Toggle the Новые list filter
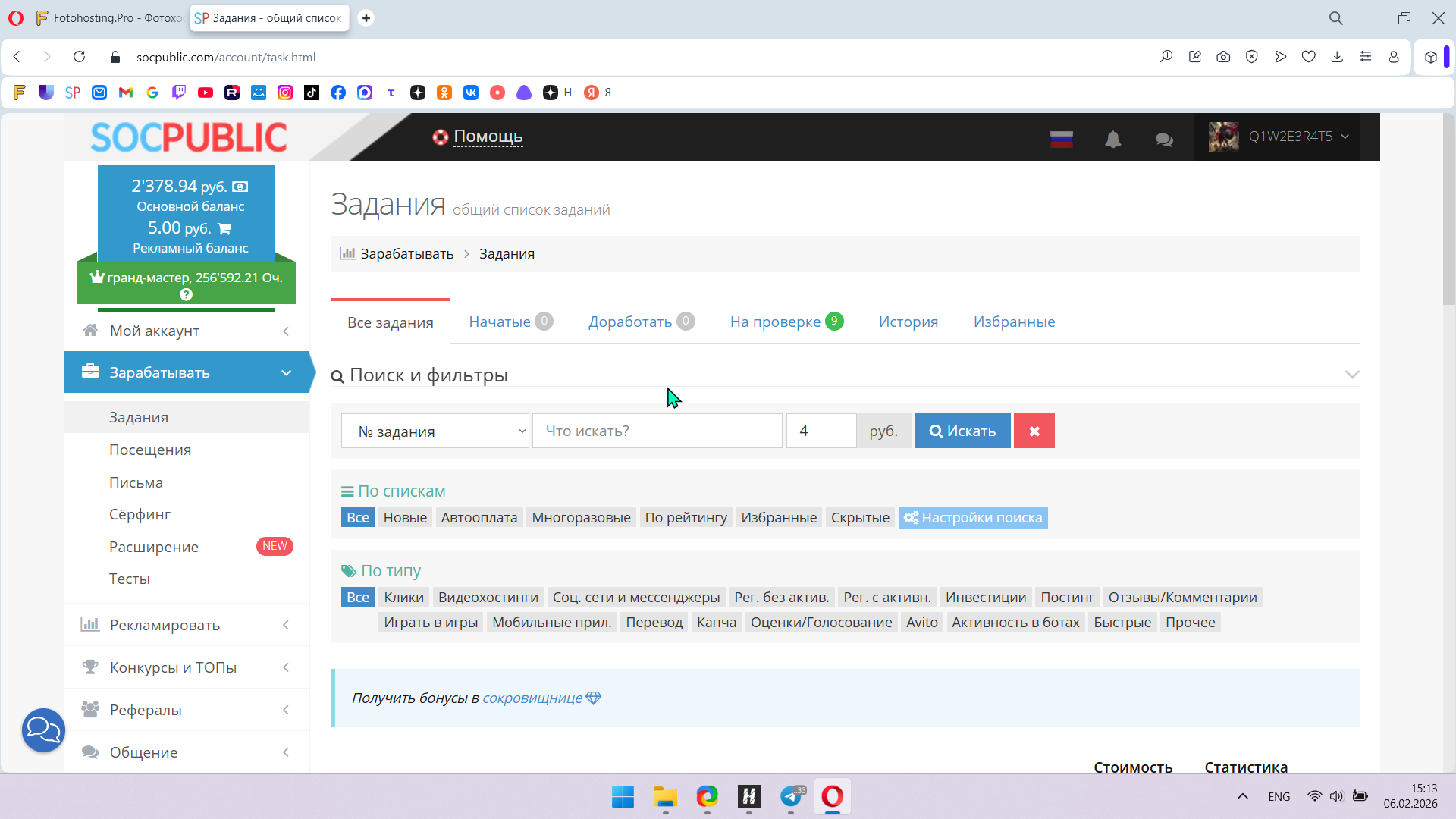Screen dimensions: 1456x819 coord(405,518)
